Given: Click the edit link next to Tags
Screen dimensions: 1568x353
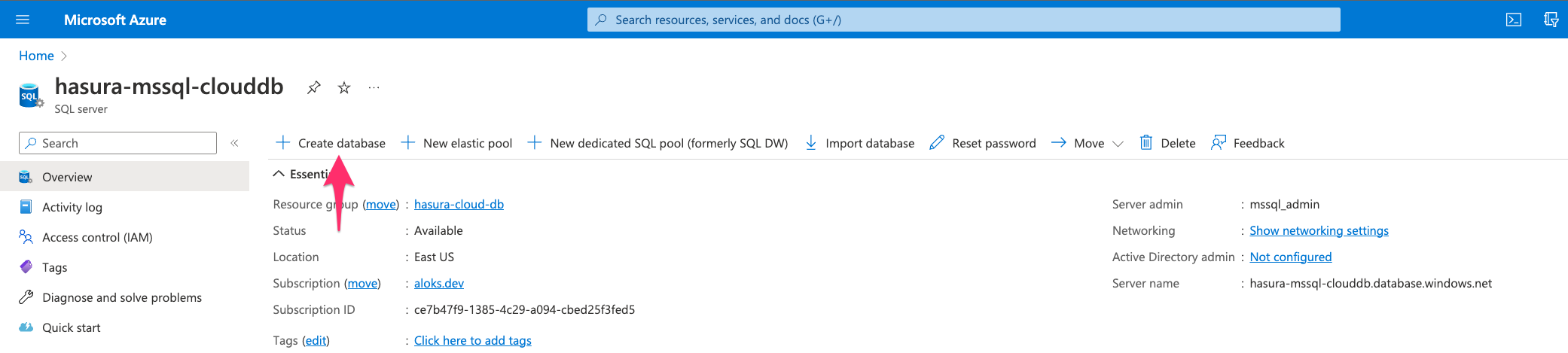Looking at the screenshot, I should [x=316, y=340].
